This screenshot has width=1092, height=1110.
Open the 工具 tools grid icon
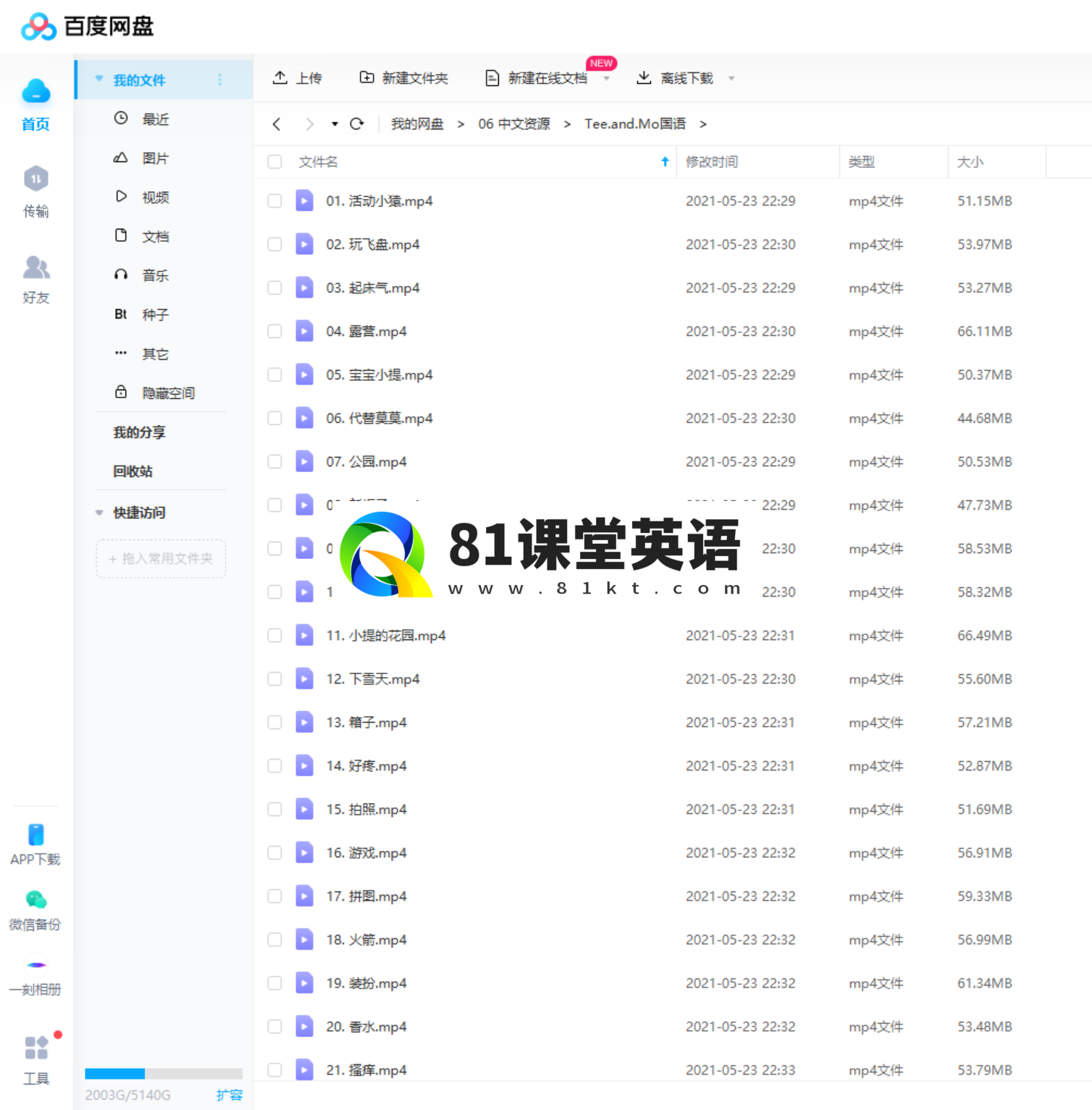click(x=35, y=1047)
